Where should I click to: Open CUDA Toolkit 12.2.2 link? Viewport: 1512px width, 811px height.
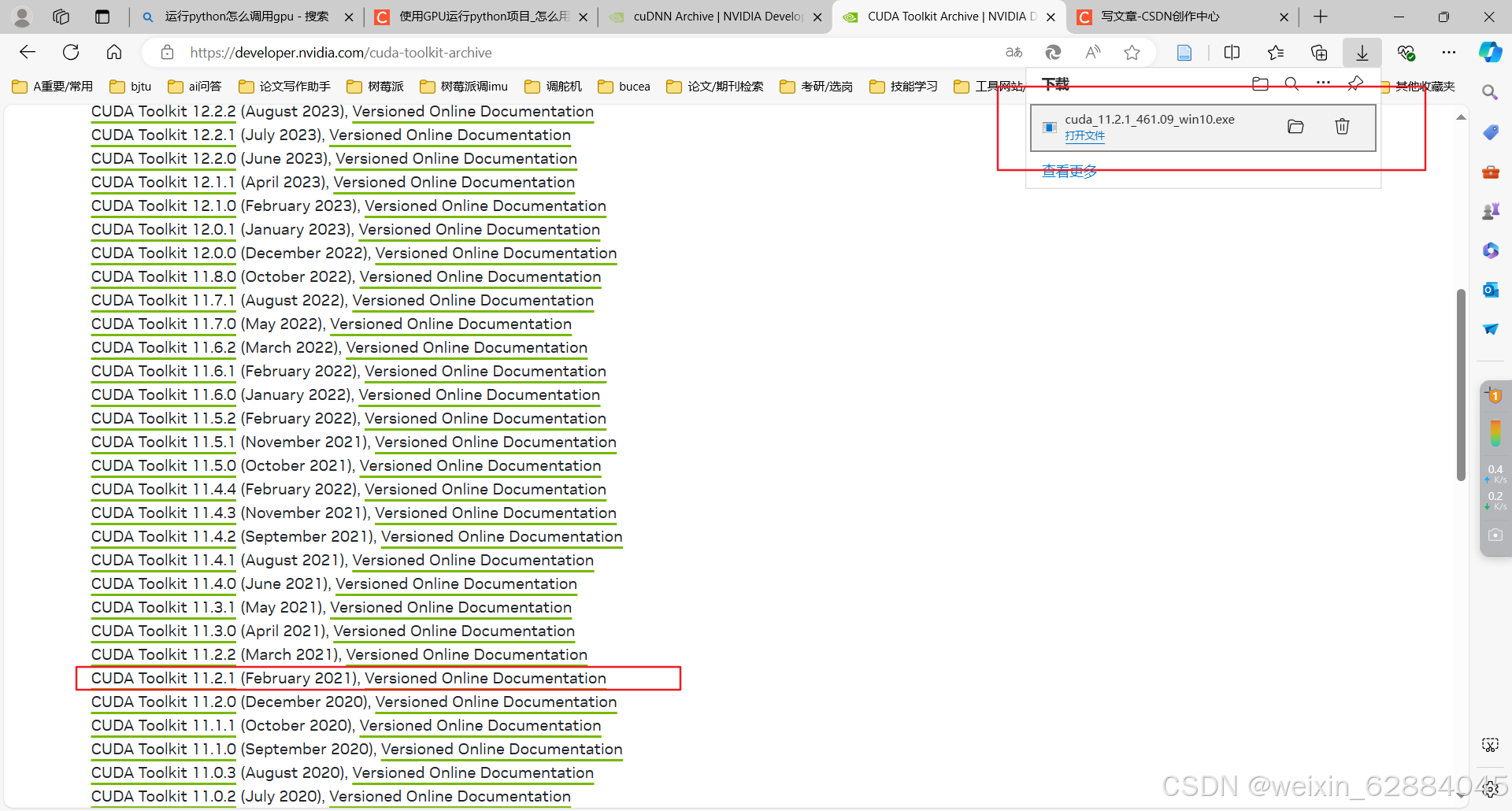(163, 111)
